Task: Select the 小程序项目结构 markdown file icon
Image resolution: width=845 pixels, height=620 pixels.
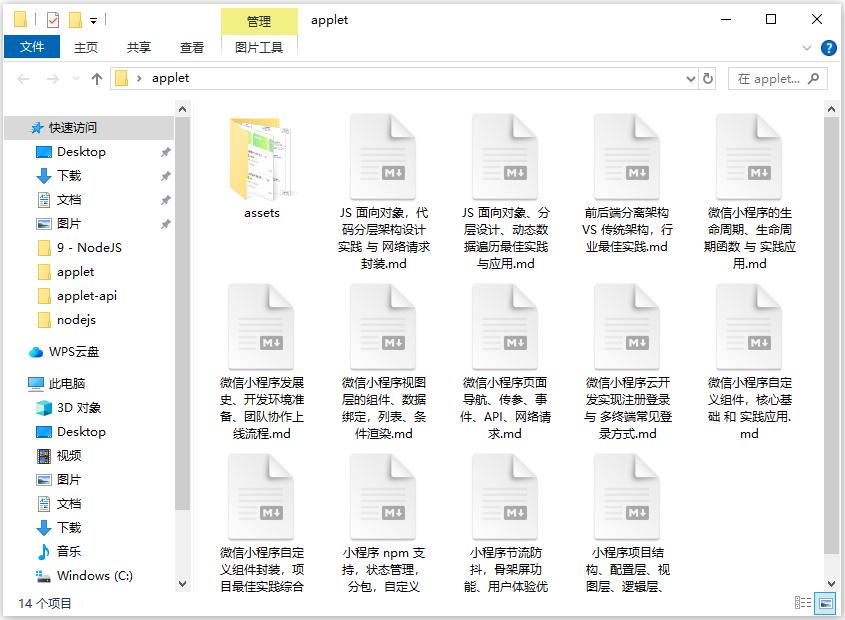Action: [x=627, y=497]
